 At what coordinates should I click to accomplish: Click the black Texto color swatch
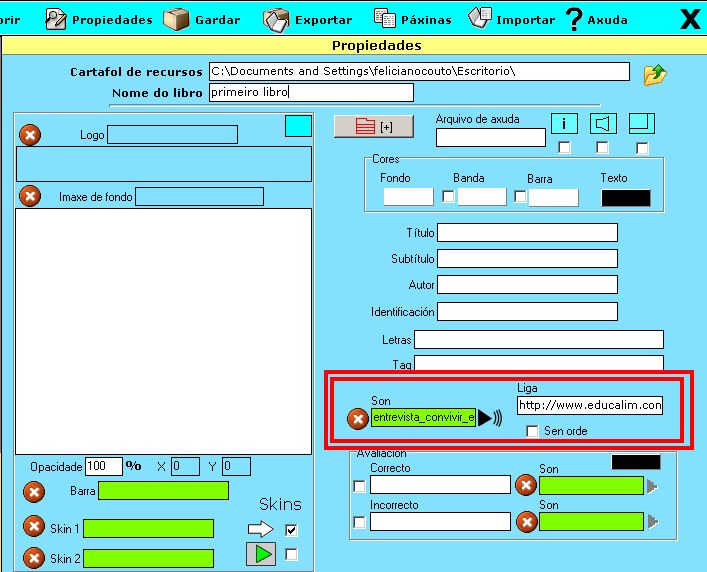[625, 197]
